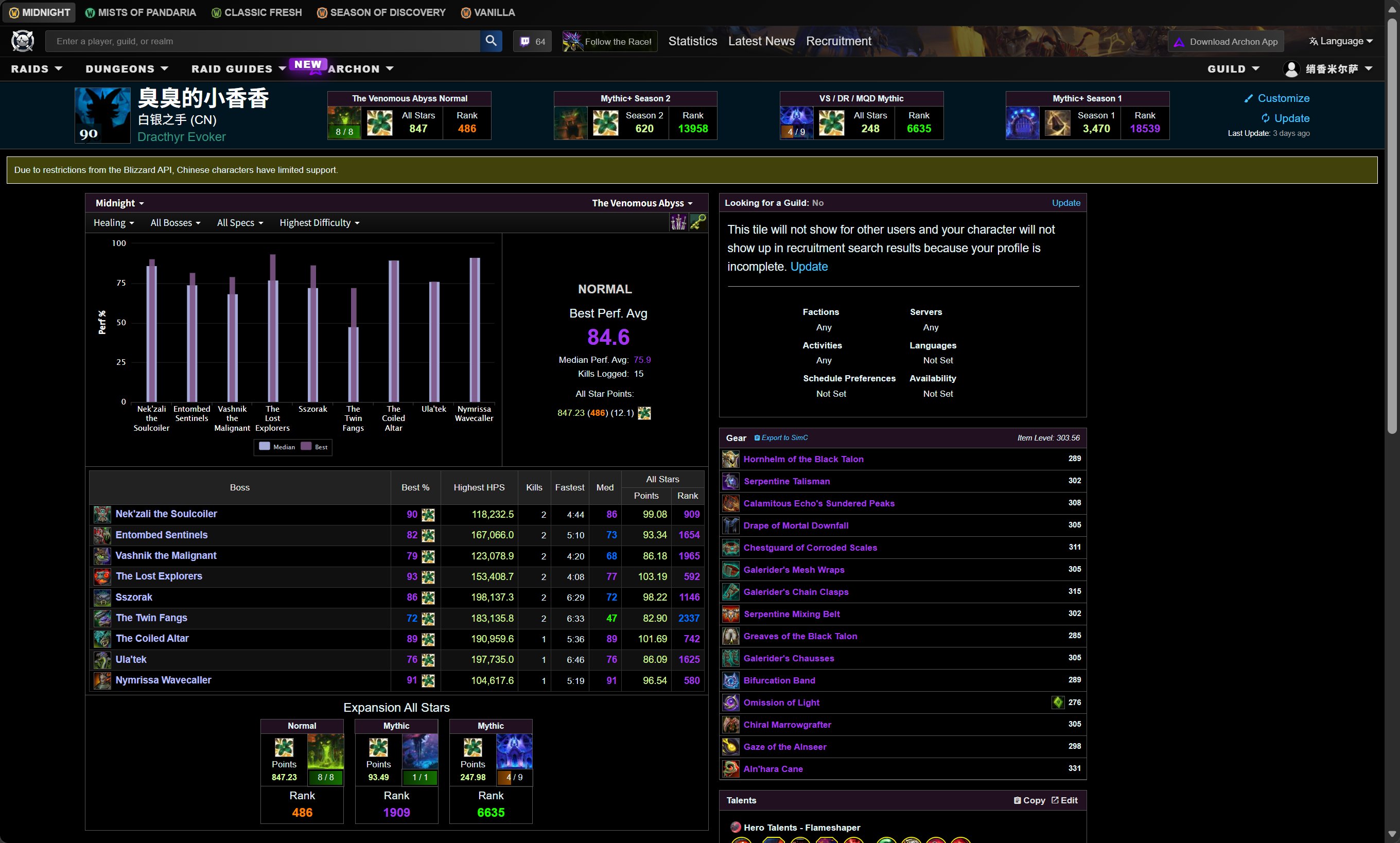
Task: Open the Dracthyr Evoker character portrait
Action: [102, 115]
